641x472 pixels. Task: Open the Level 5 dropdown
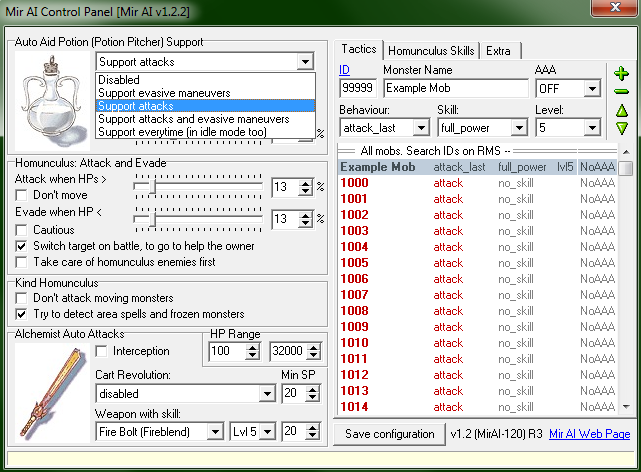[x=592, y=128]
